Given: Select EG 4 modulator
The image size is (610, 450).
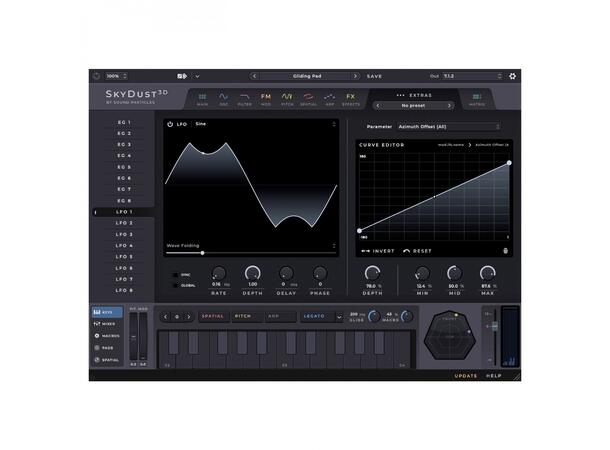Looking at the screenshot, I should tap(124, 156).
